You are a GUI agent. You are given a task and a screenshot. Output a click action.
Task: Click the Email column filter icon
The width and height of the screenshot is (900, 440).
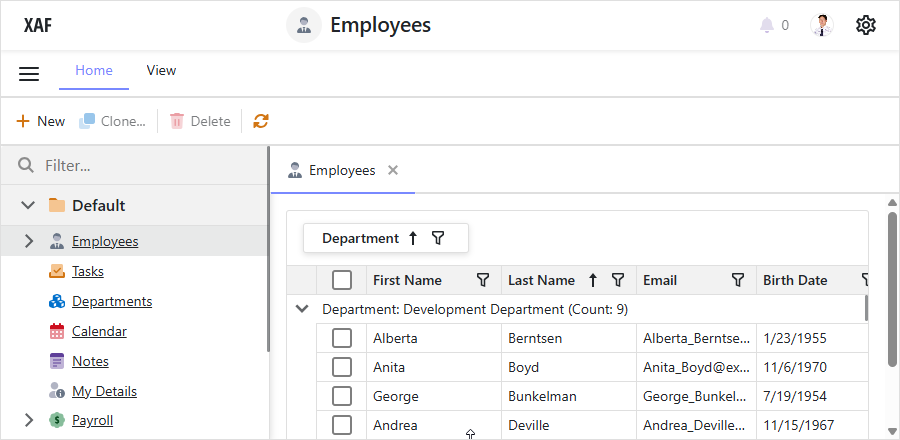click(x=738, y=280)
